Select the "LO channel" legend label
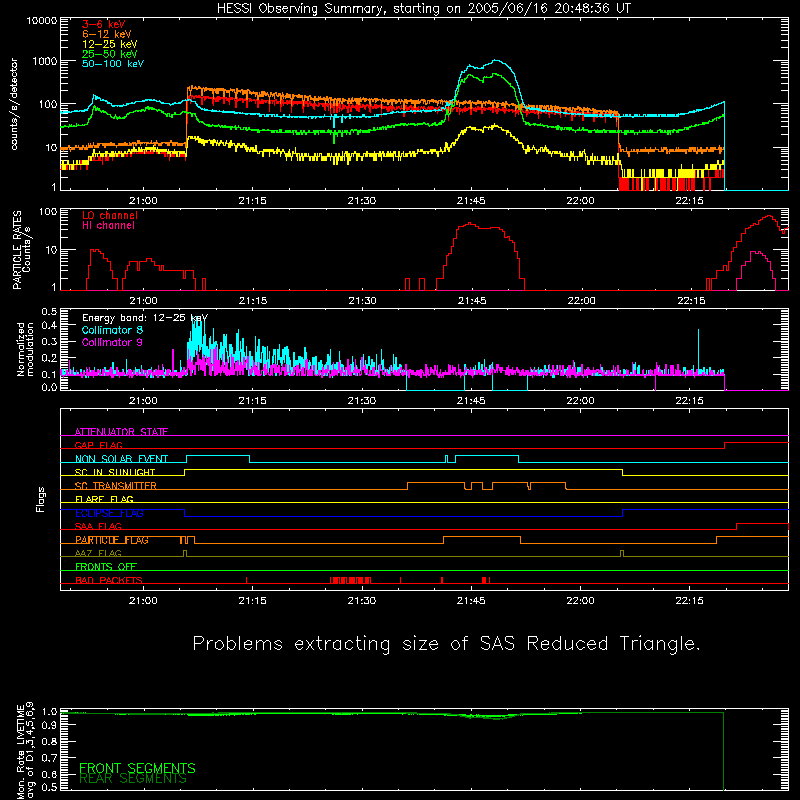 (x=110, y=215)
